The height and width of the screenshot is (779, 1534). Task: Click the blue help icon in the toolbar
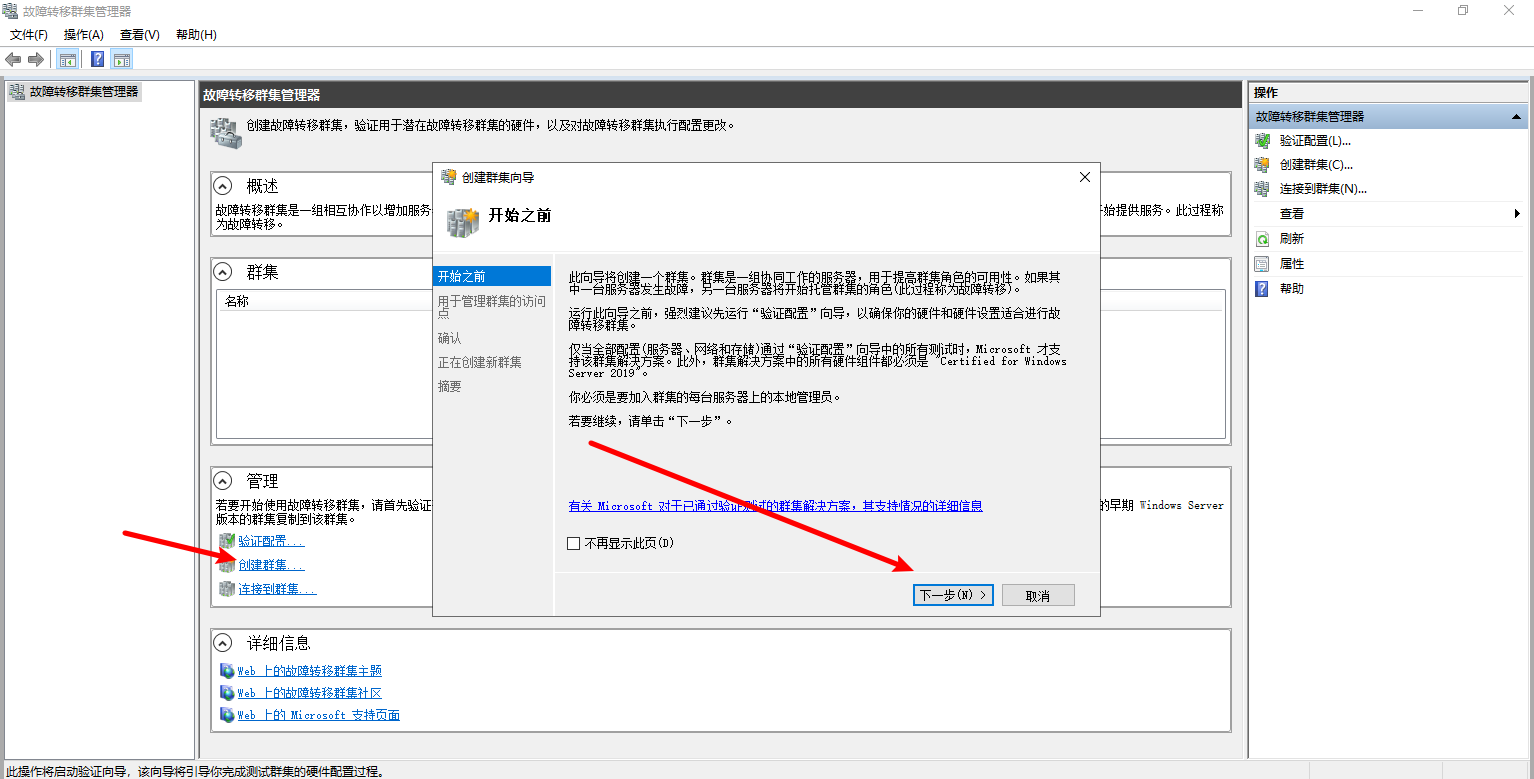coord(97,60)
